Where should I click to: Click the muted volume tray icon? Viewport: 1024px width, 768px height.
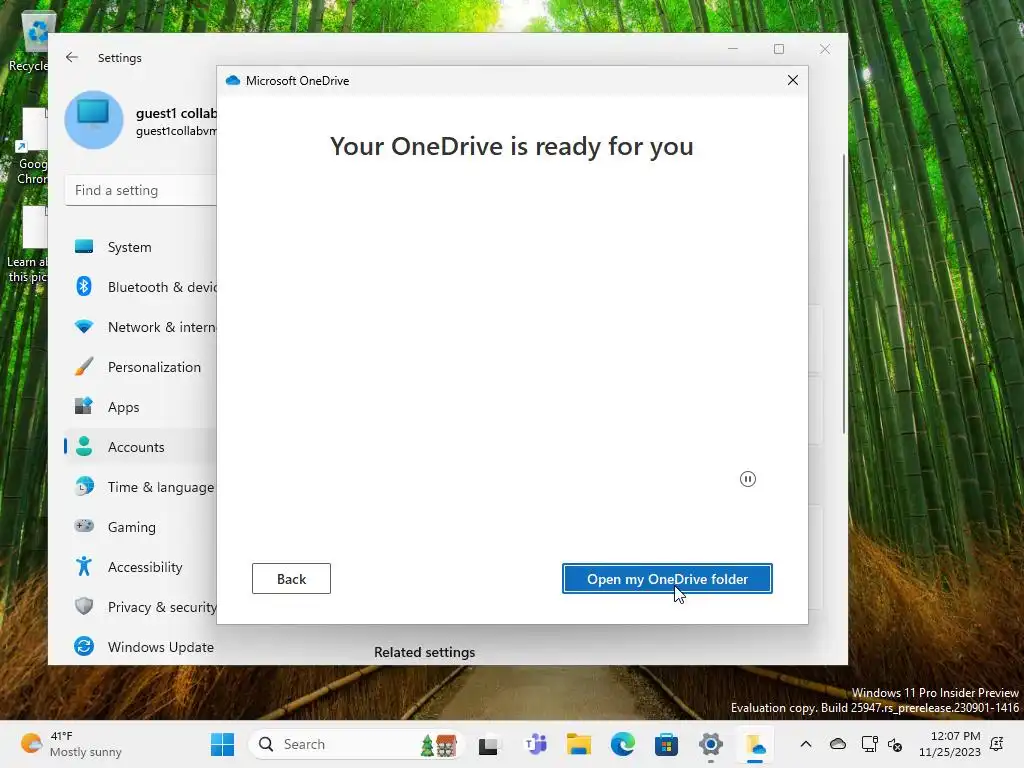pyautogui.click(x=895, y=744)
